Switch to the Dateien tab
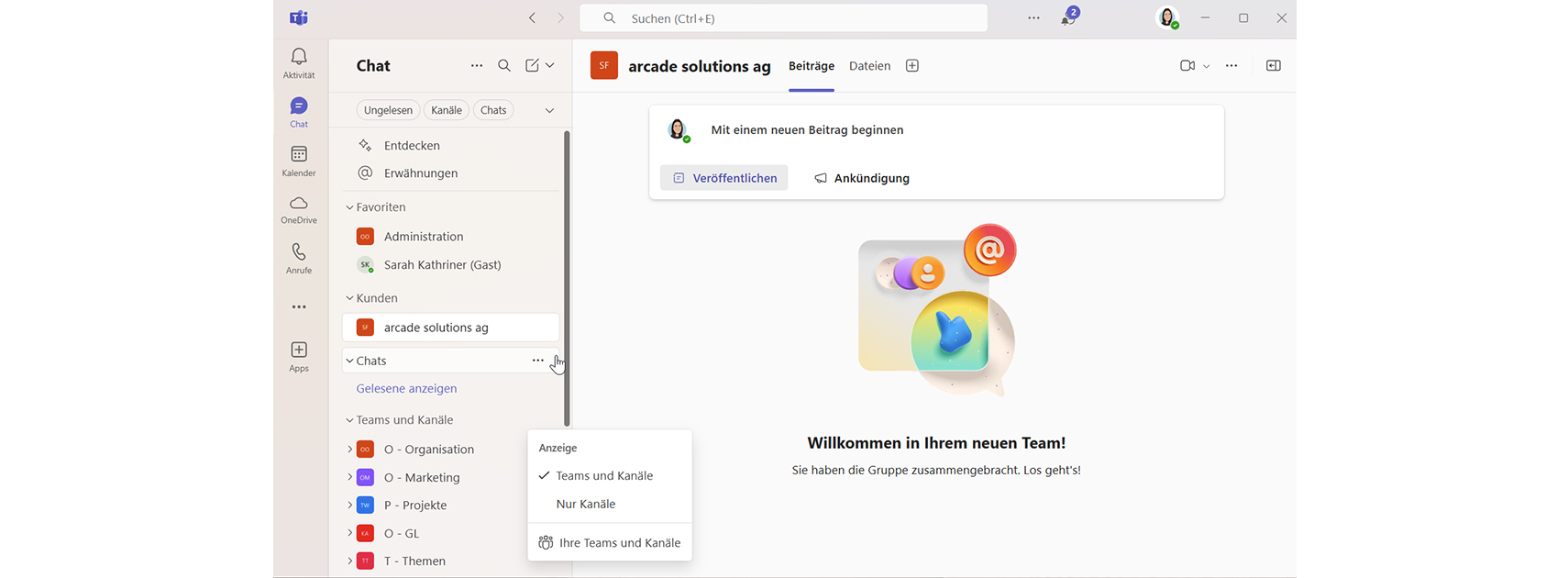 (x=869, y=66)
